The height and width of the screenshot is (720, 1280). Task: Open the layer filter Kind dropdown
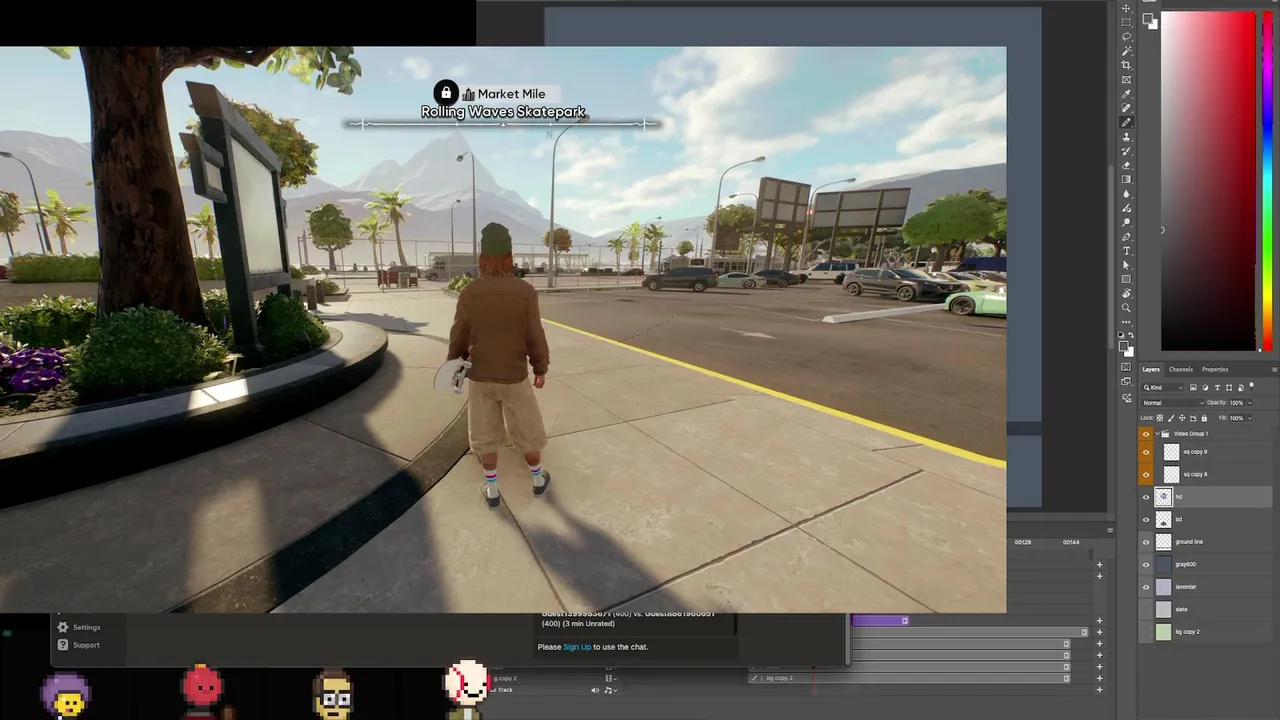click(1163, 388)
